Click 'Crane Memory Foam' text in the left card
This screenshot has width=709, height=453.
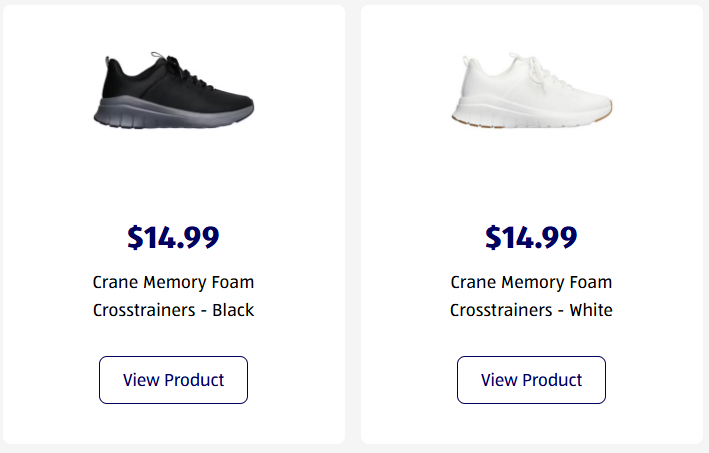[x=173, y=282]
